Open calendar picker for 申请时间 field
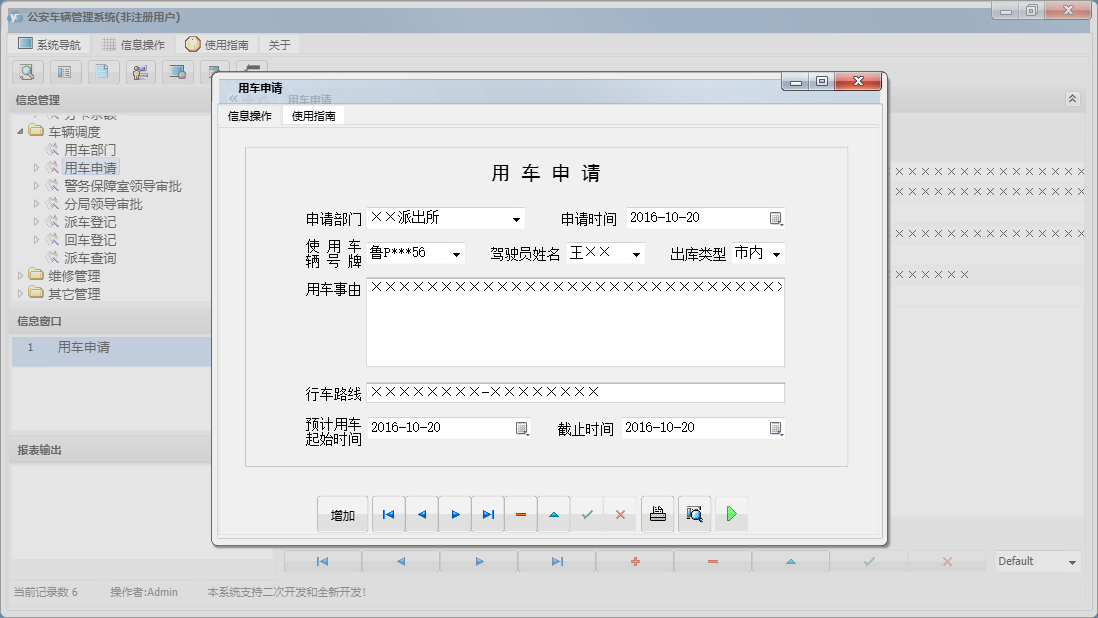The height and width of the screenshot is (618, 1098). (x=775, y=218)
